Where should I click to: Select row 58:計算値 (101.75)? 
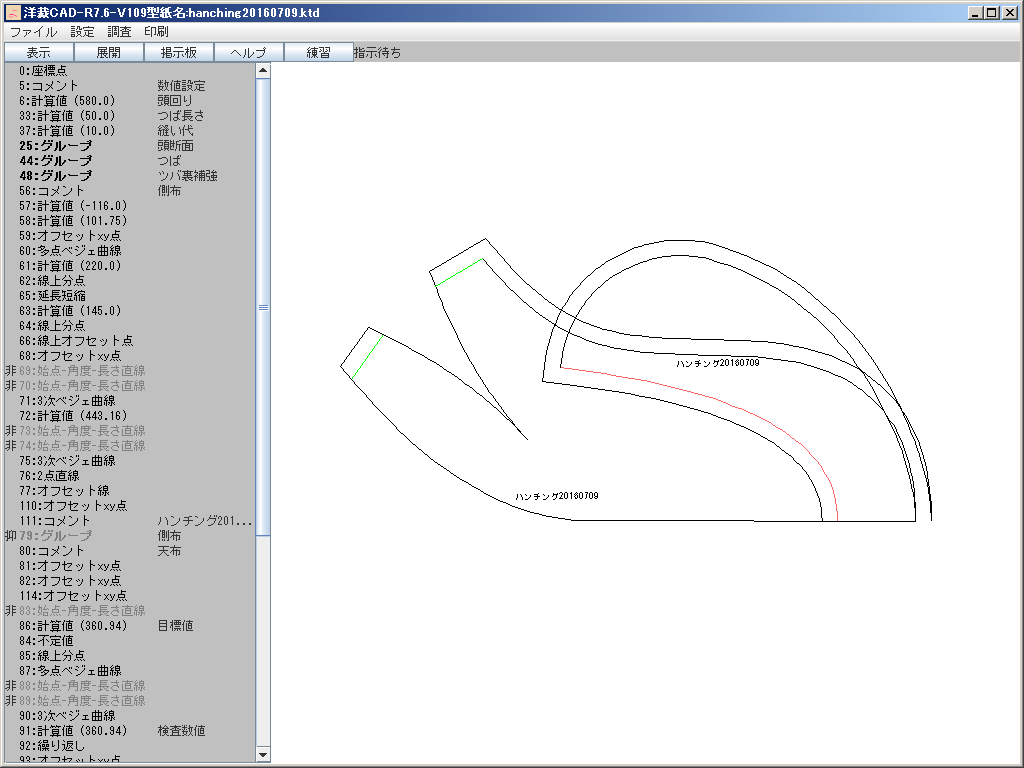(130, 221)
